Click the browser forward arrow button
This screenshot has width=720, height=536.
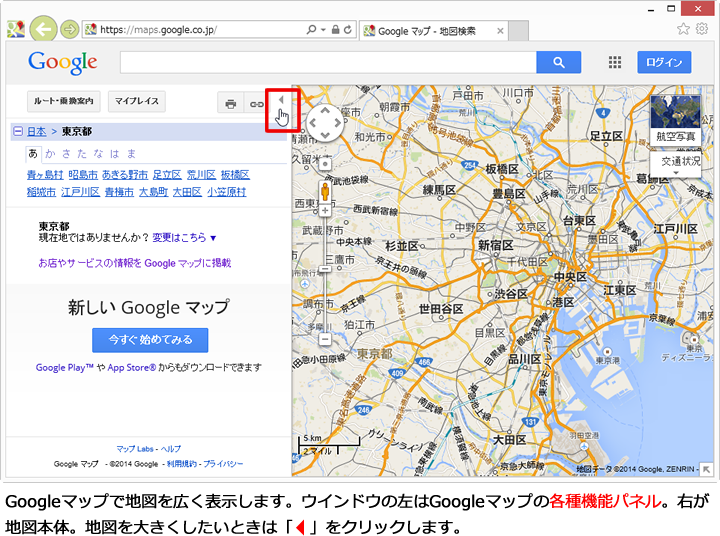tap(69, 30)
